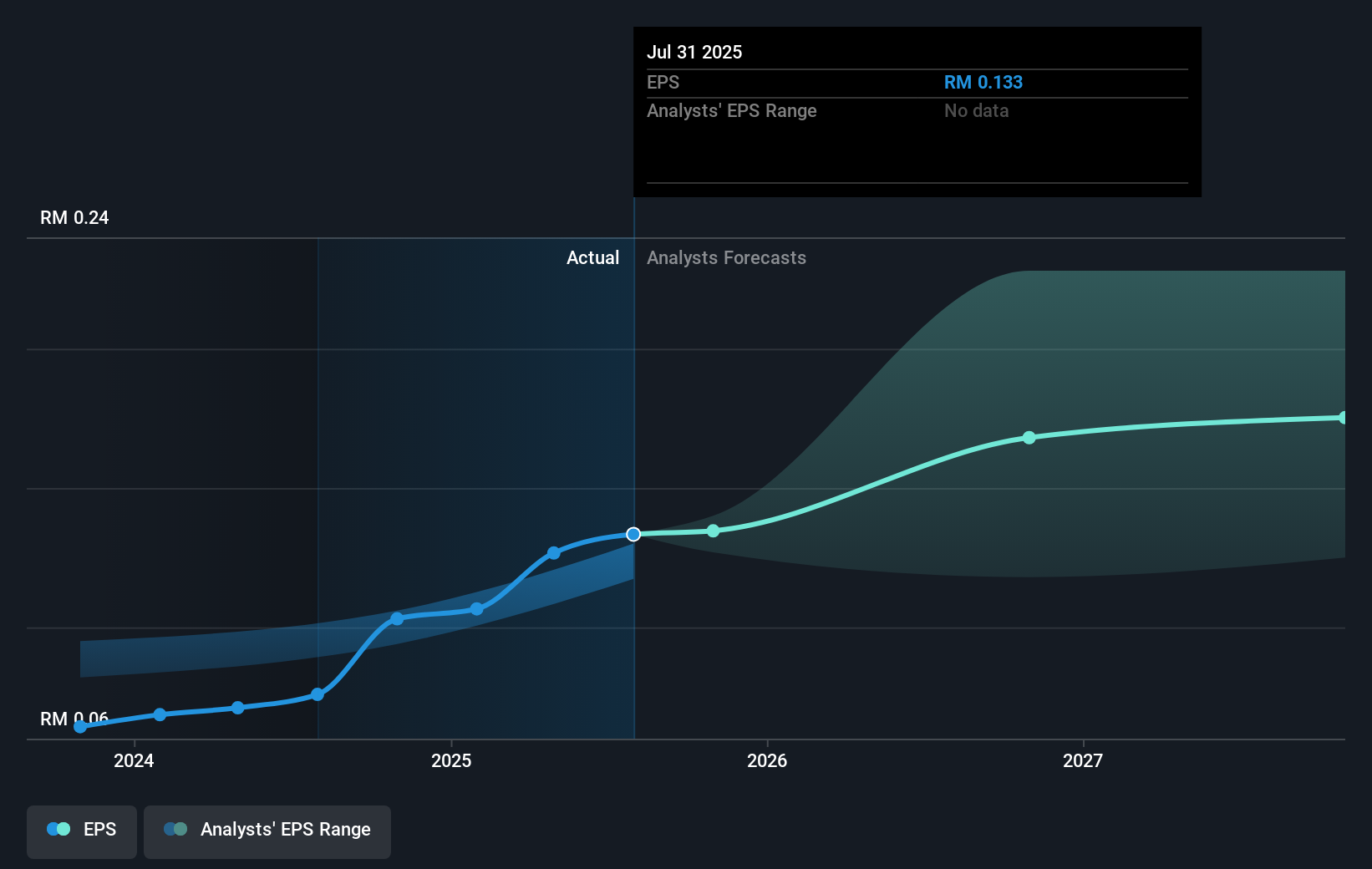The image size is (1372, 869).
Task: Select the teal data point right after the Actual divider
Action: (713, 531)
